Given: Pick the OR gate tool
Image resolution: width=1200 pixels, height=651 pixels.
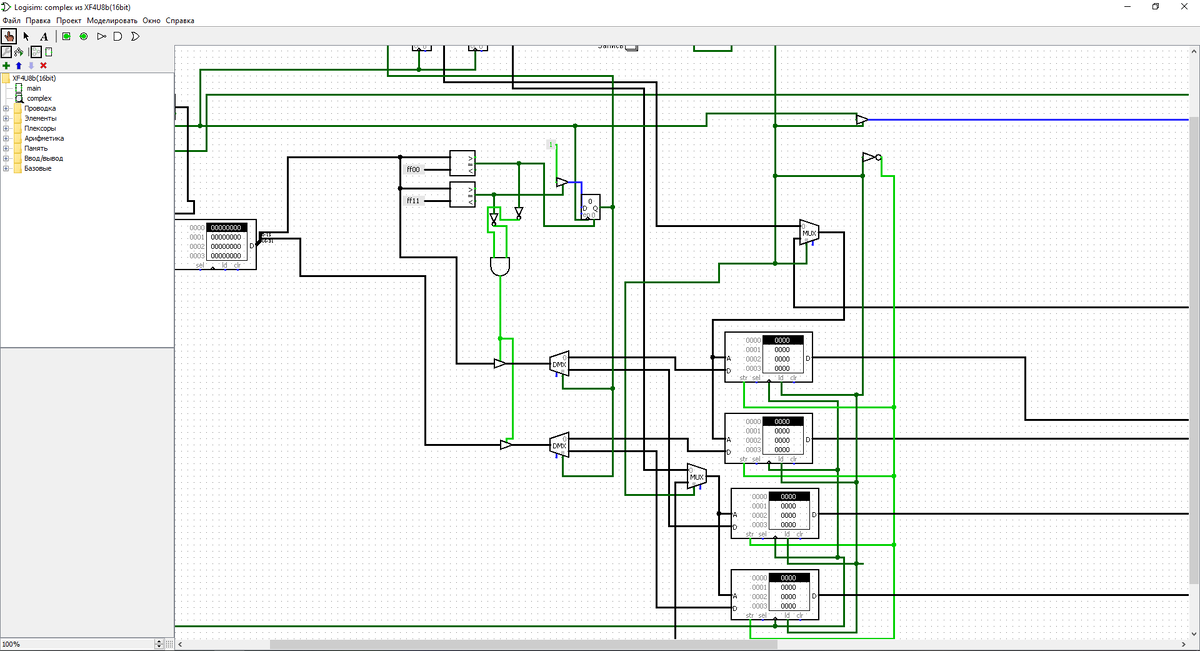Looking at the screenshot, I should 135,36.
